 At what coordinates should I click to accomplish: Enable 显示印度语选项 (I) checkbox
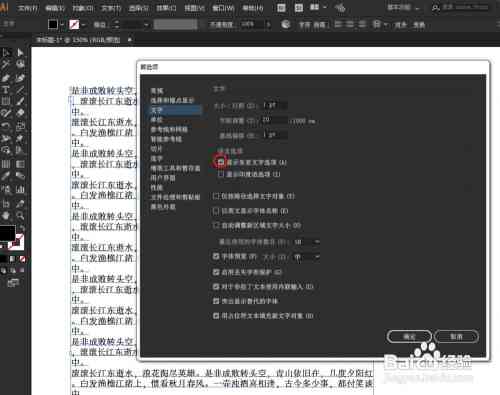pyautogui.click(x=221, y=174)
